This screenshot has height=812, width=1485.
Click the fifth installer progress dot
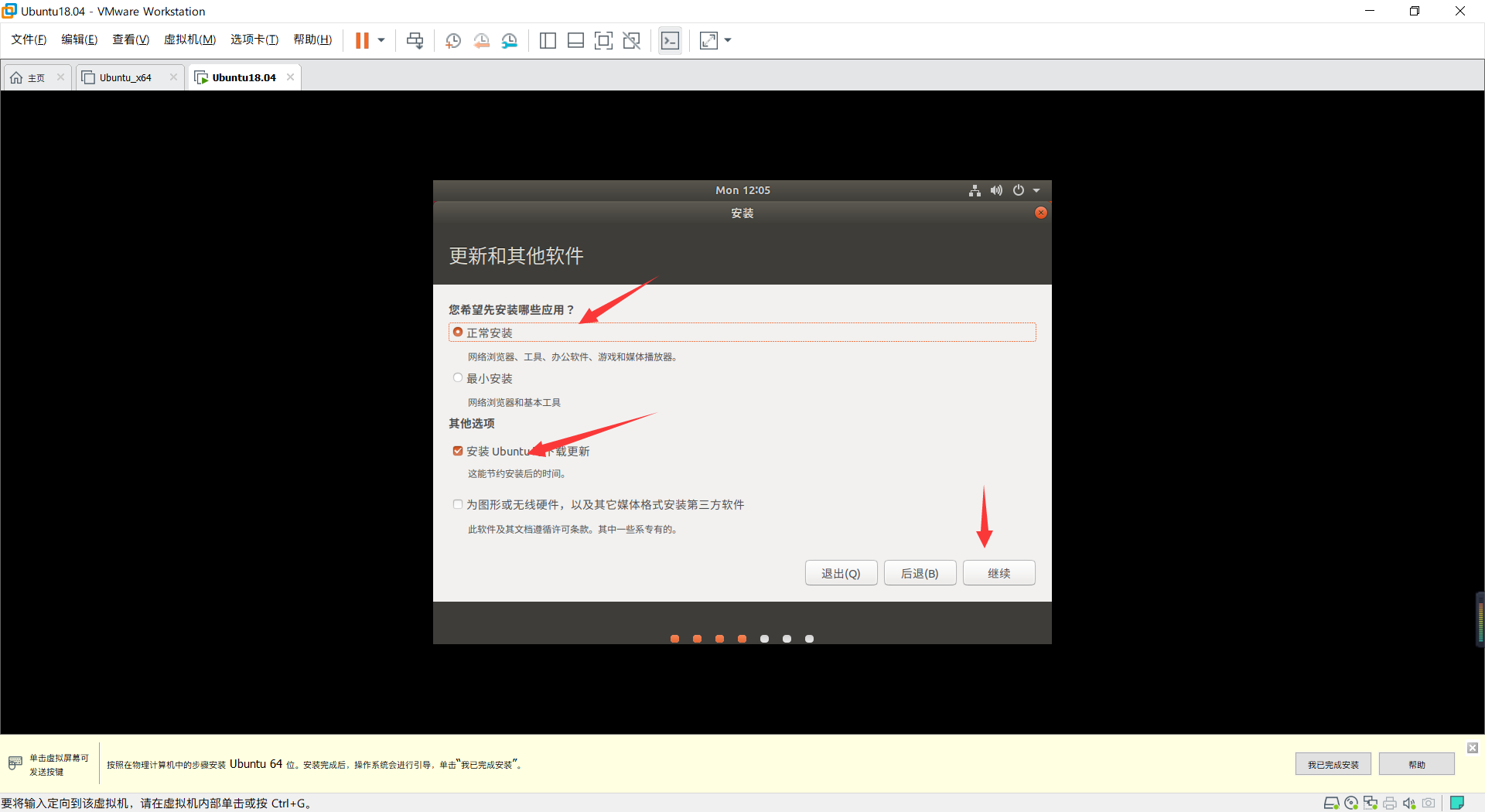pyautogui.click(x=764, y=639)
